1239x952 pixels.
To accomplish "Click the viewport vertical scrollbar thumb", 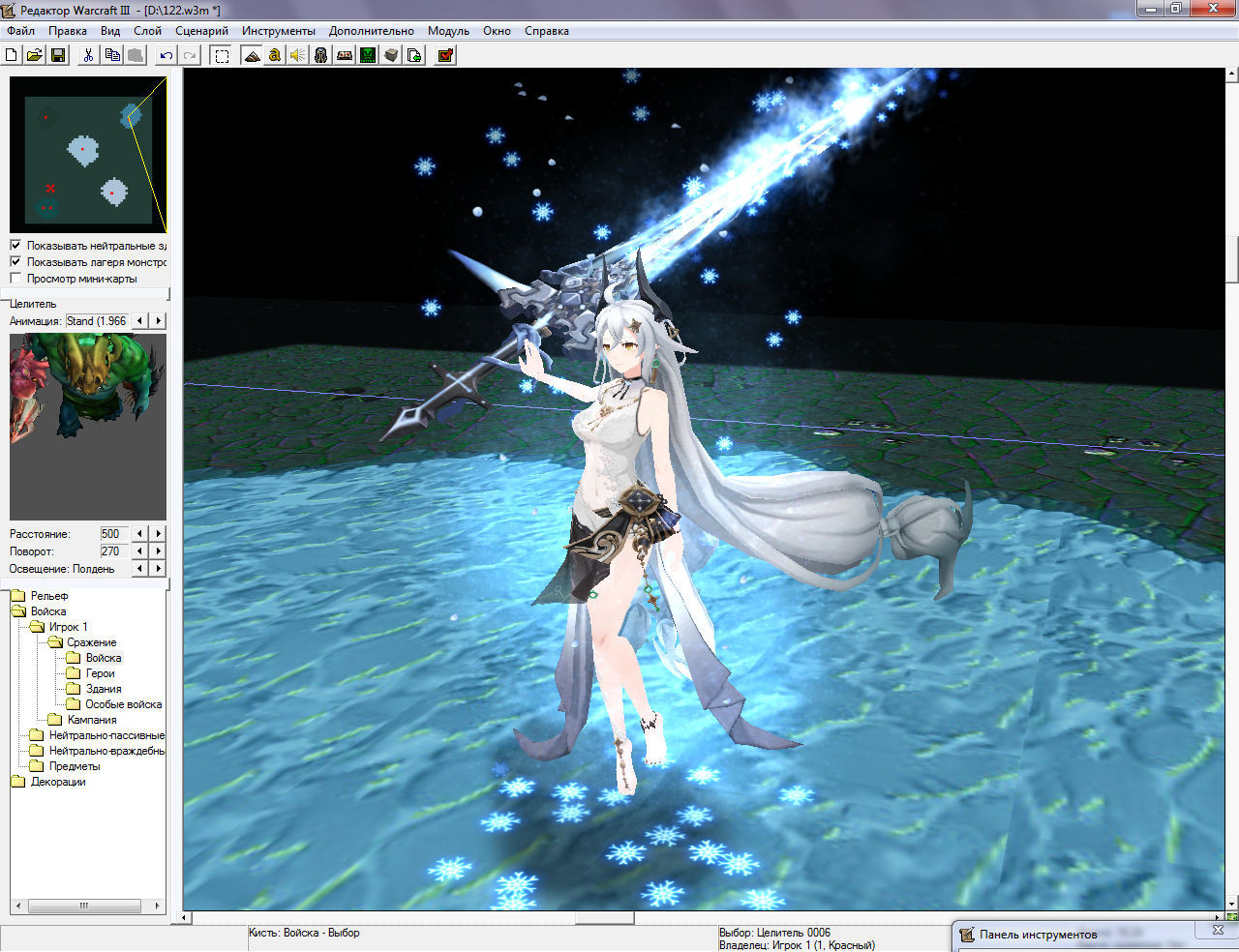I will pyautogui.click(x=1232, y=258).
